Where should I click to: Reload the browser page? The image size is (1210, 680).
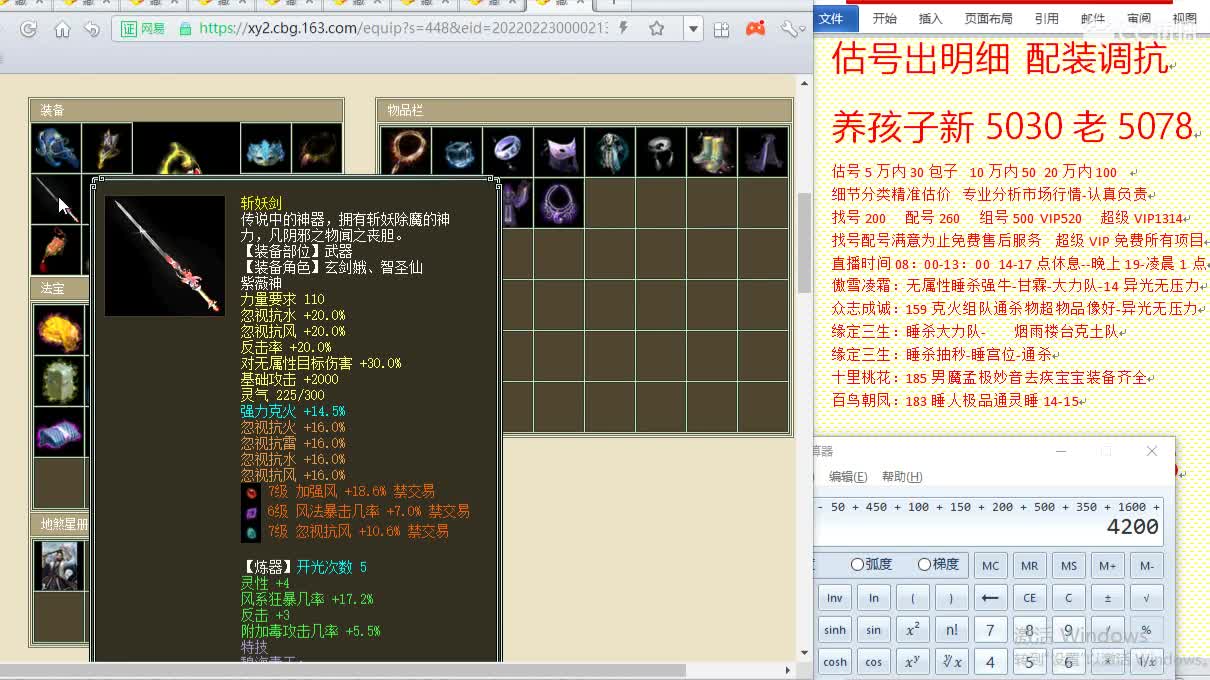28,29
